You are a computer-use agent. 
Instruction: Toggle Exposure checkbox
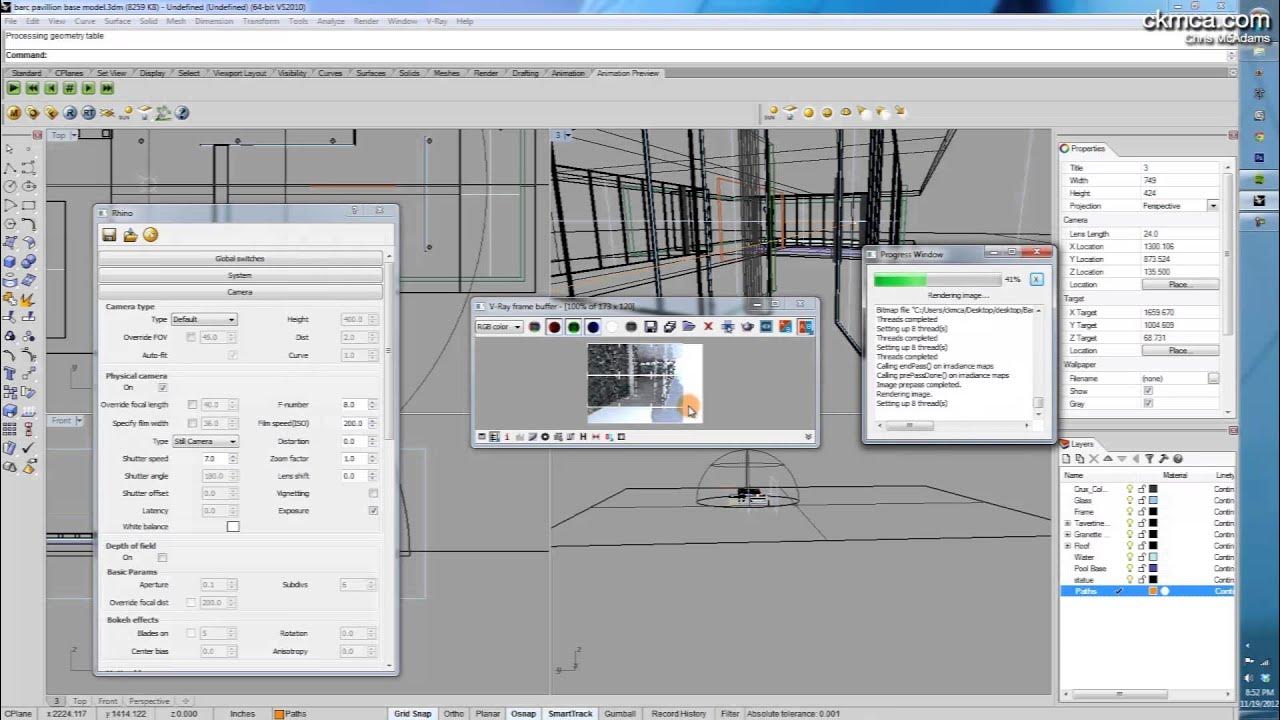point(373,511)
